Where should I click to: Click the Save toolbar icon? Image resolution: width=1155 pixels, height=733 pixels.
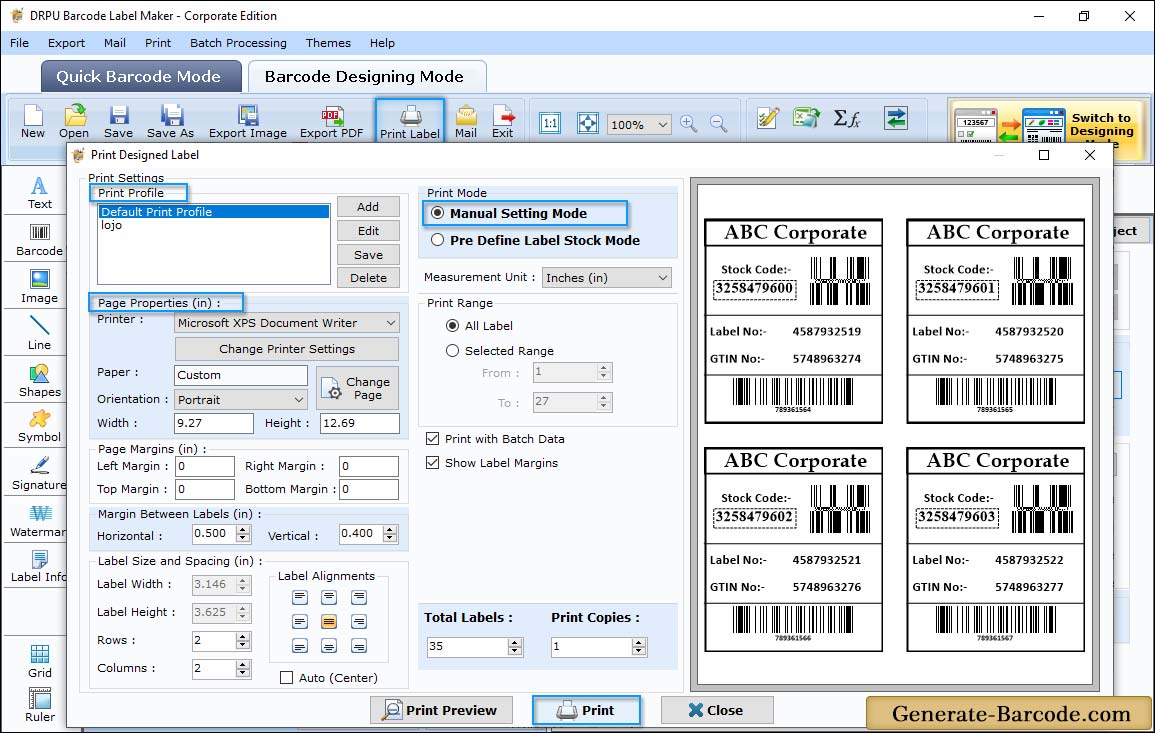118,122
